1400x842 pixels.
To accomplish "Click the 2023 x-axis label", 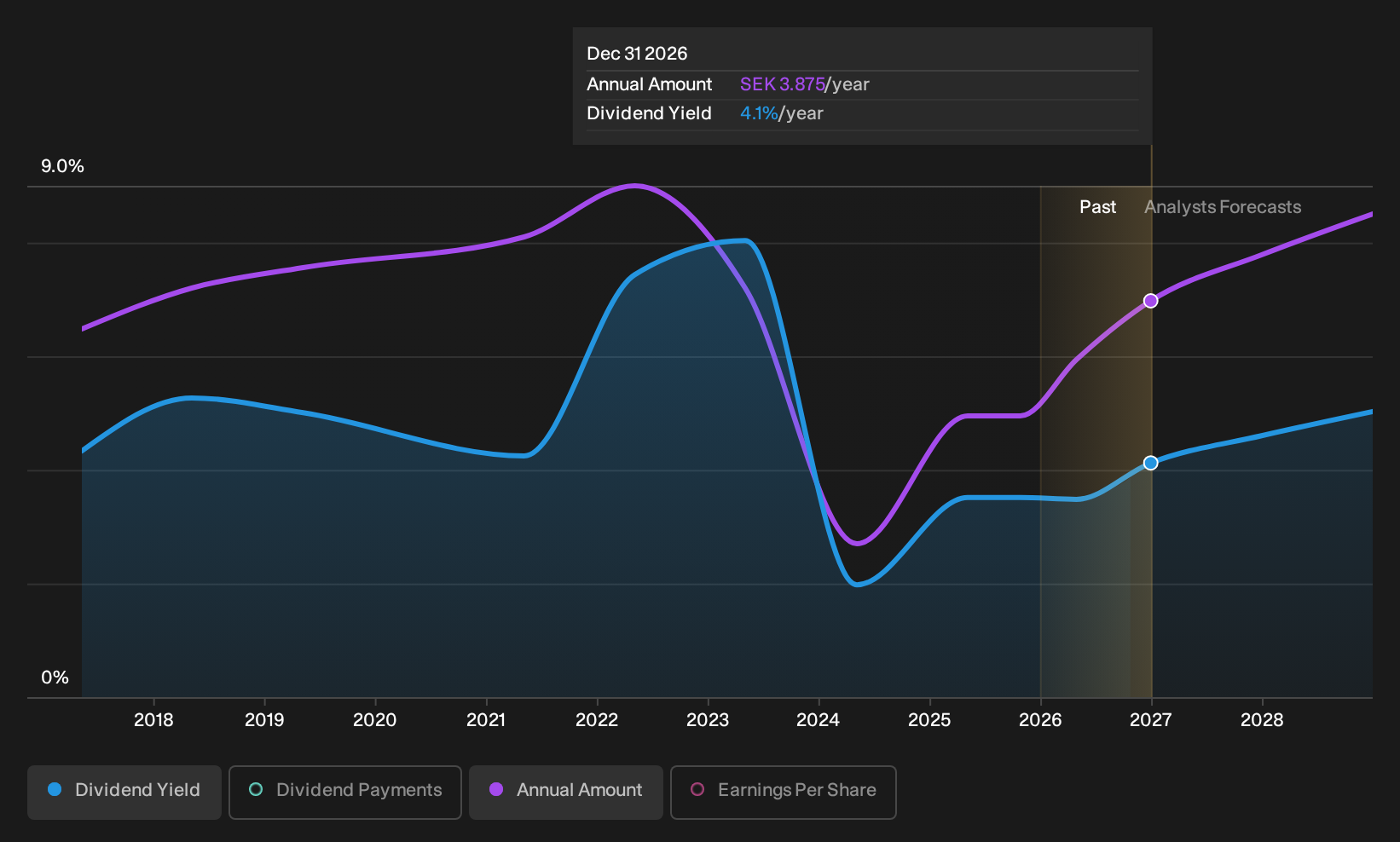I will [x=708, y=720].
